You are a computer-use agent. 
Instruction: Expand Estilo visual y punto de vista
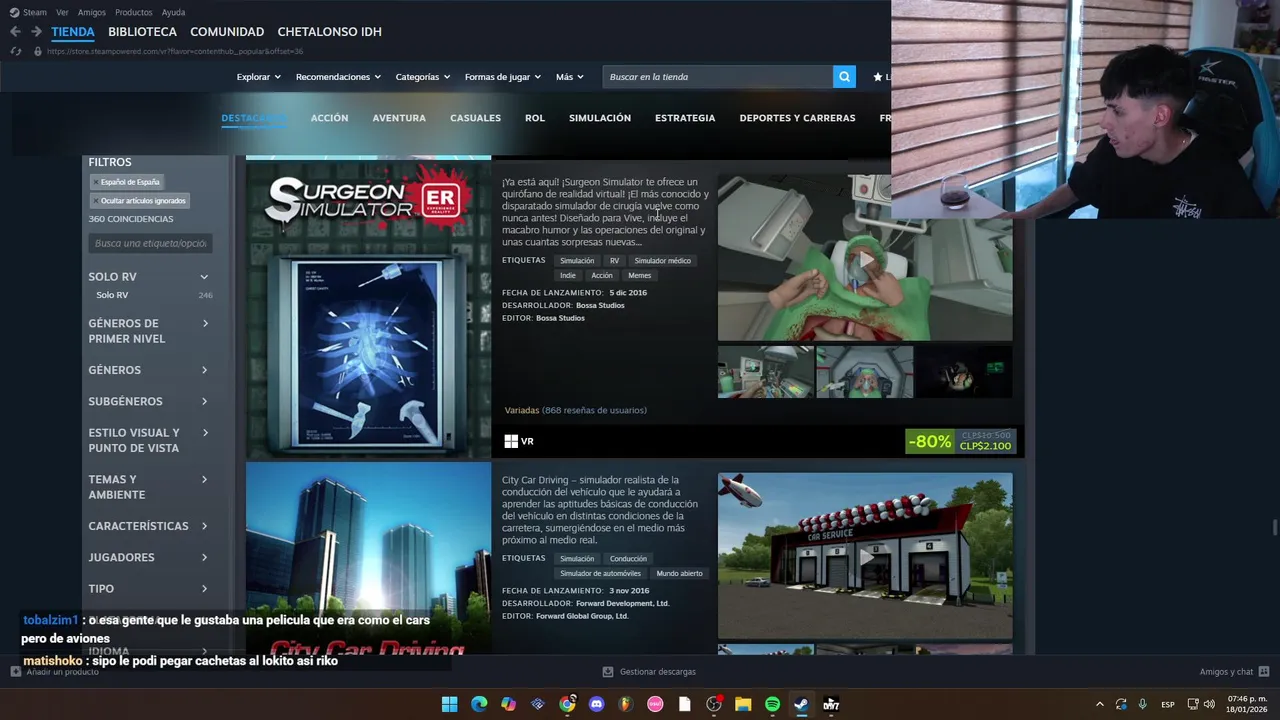[205, 432]
